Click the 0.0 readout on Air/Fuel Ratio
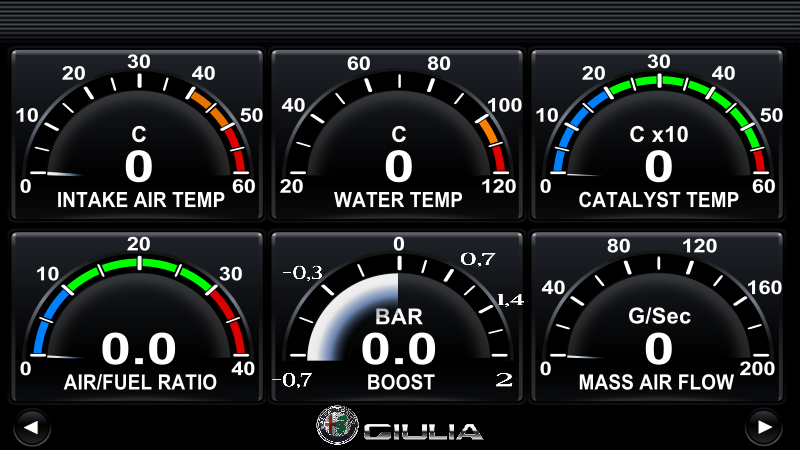This screenshot has width=800, height=450. coord(139,349)
